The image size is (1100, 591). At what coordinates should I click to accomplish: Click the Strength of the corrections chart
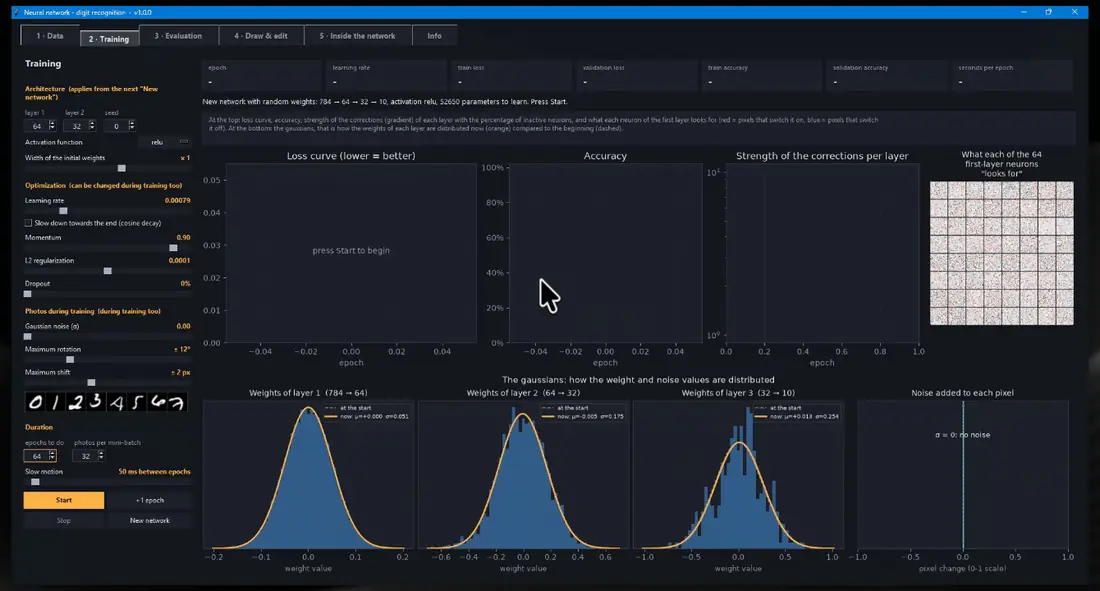[x=822, y=253]
